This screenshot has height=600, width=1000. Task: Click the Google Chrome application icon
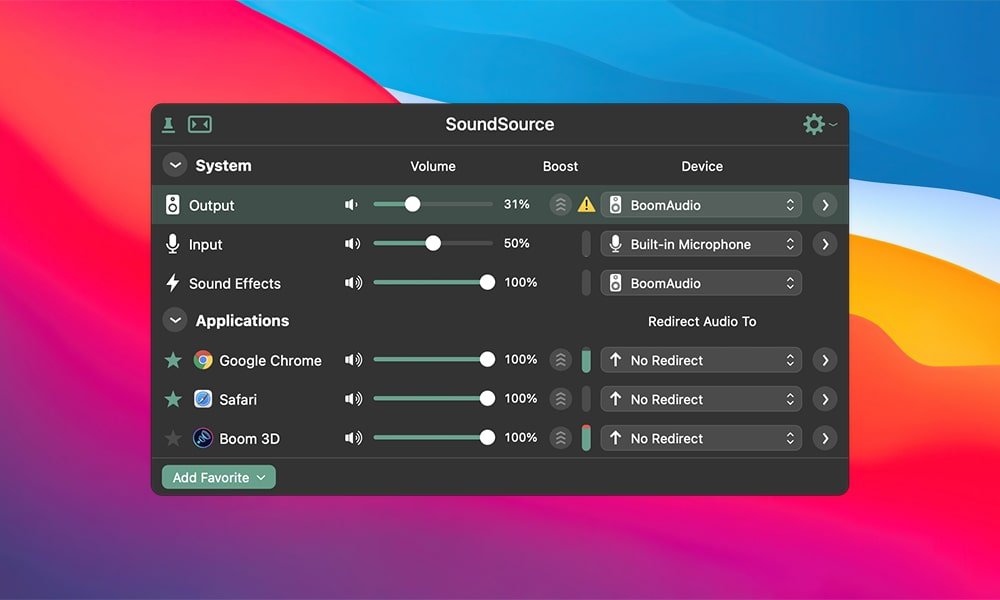point(201,360)
